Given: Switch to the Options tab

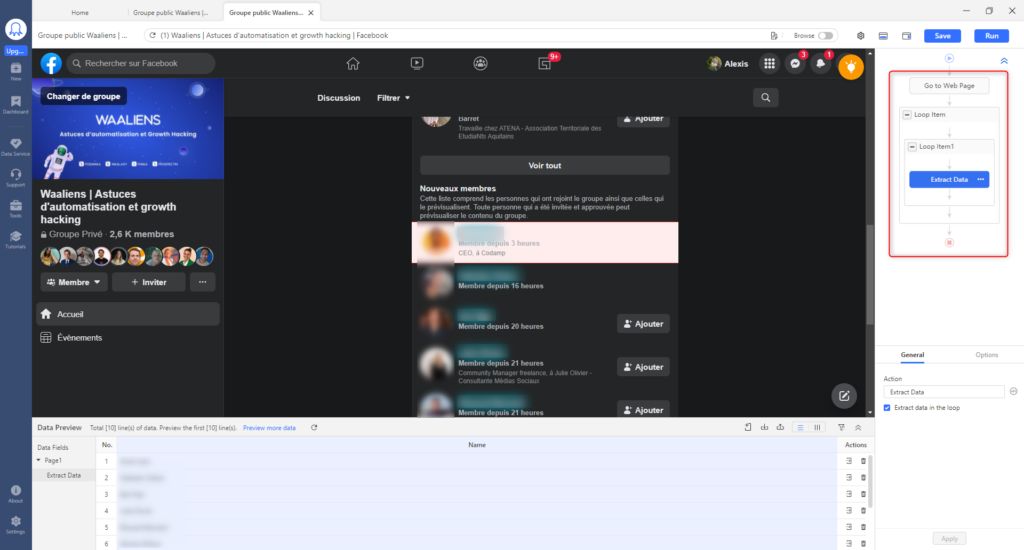Looking at the screenshot, I should pyautogui.click(x=986, y=355).
